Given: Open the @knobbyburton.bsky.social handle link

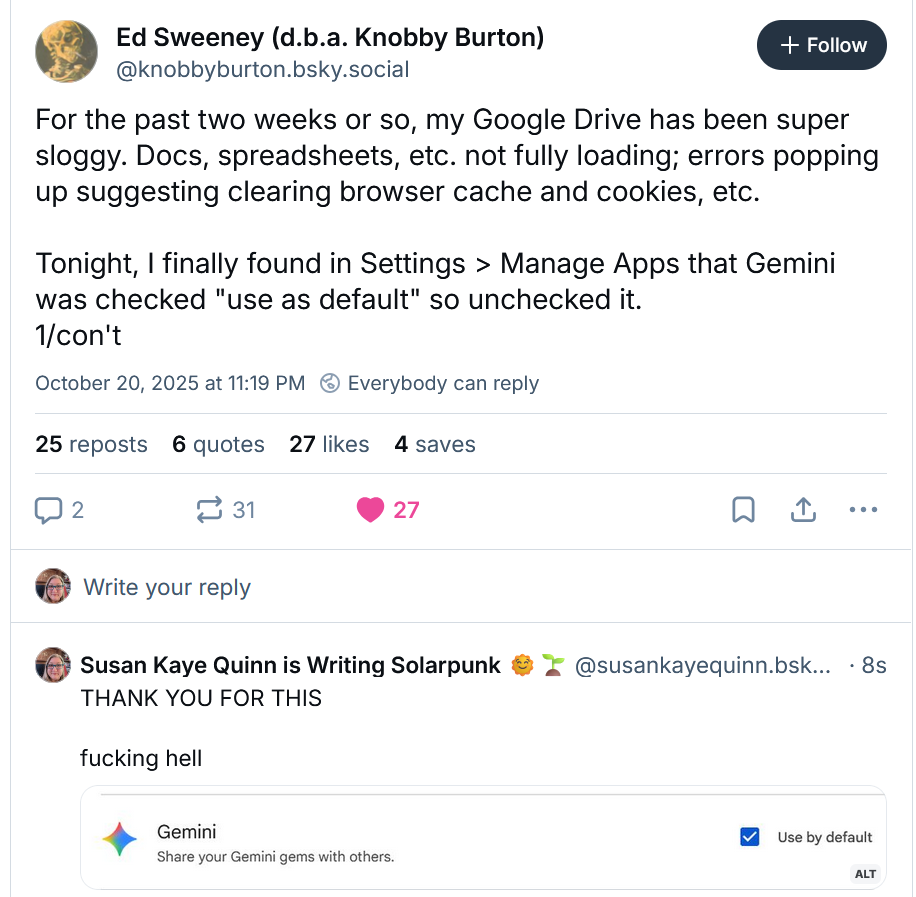Looking at the screenshot, I should [x=263, y=70].
